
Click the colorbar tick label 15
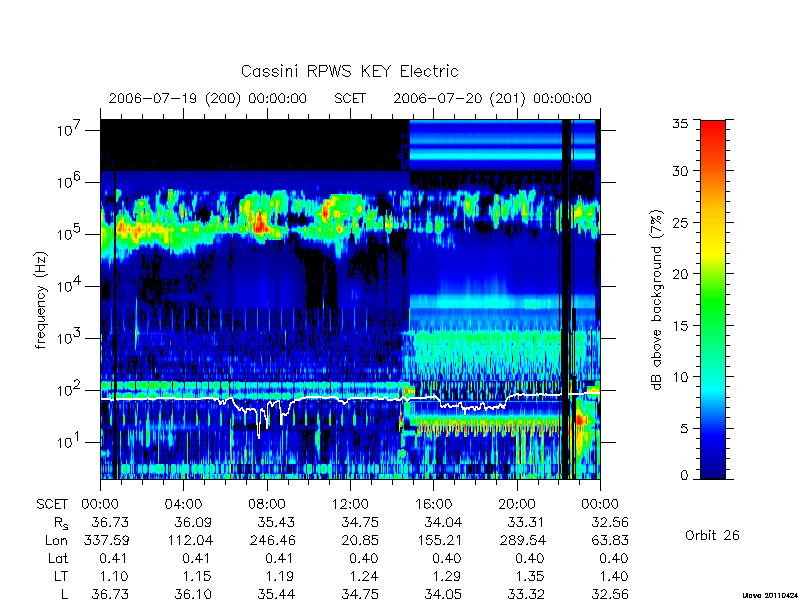680,326
